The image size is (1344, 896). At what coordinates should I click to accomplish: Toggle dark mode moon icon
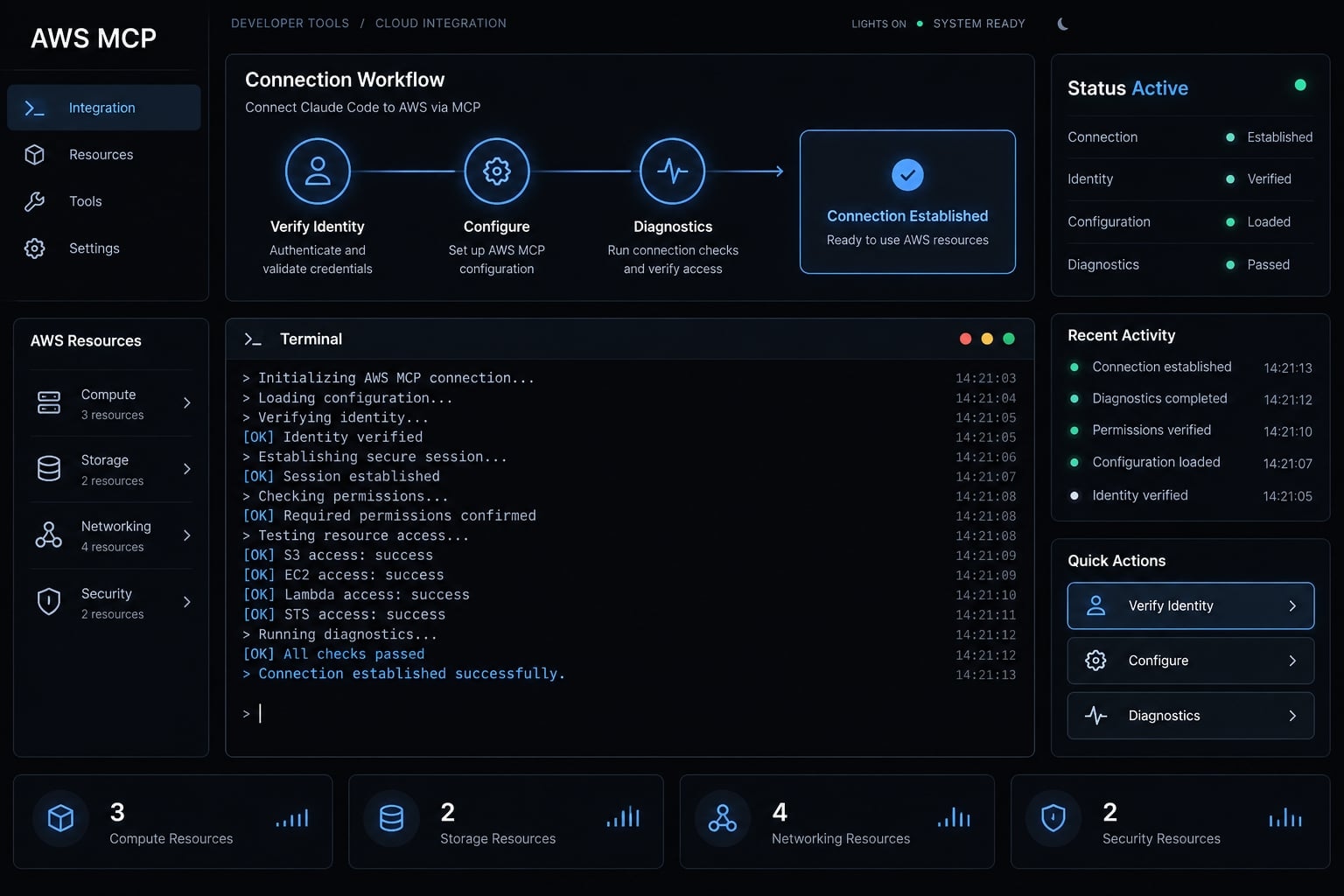pyautogui.click(x=1062, y=24)
